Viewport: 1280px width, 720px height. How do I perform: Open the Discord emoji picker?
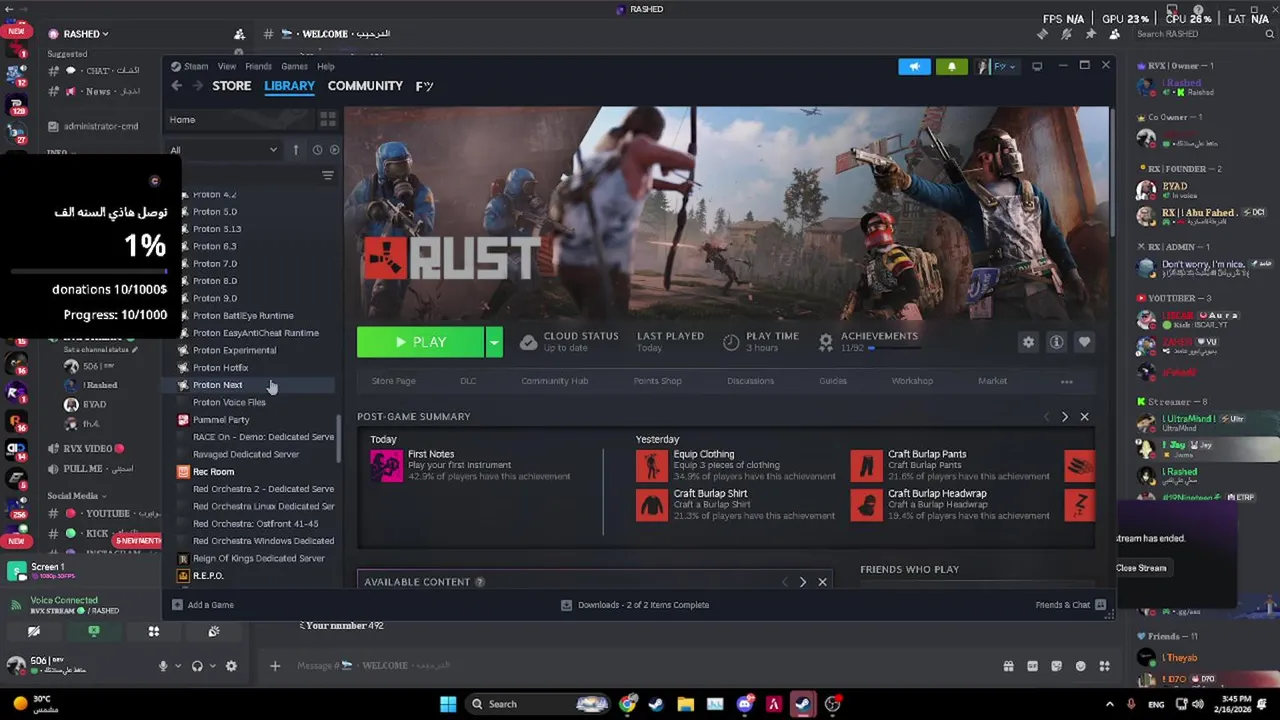click(1080, 666)
